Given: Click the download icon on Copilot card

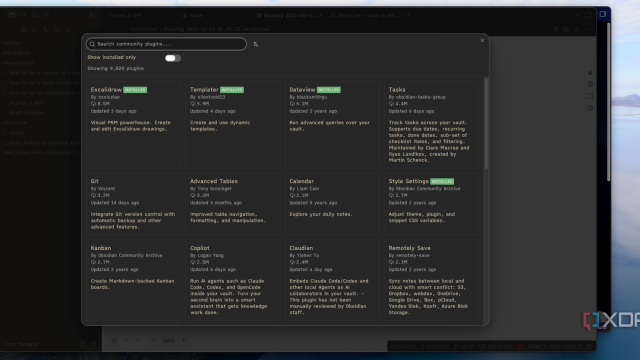Looking at the screenshot, I should pos(193,262).
